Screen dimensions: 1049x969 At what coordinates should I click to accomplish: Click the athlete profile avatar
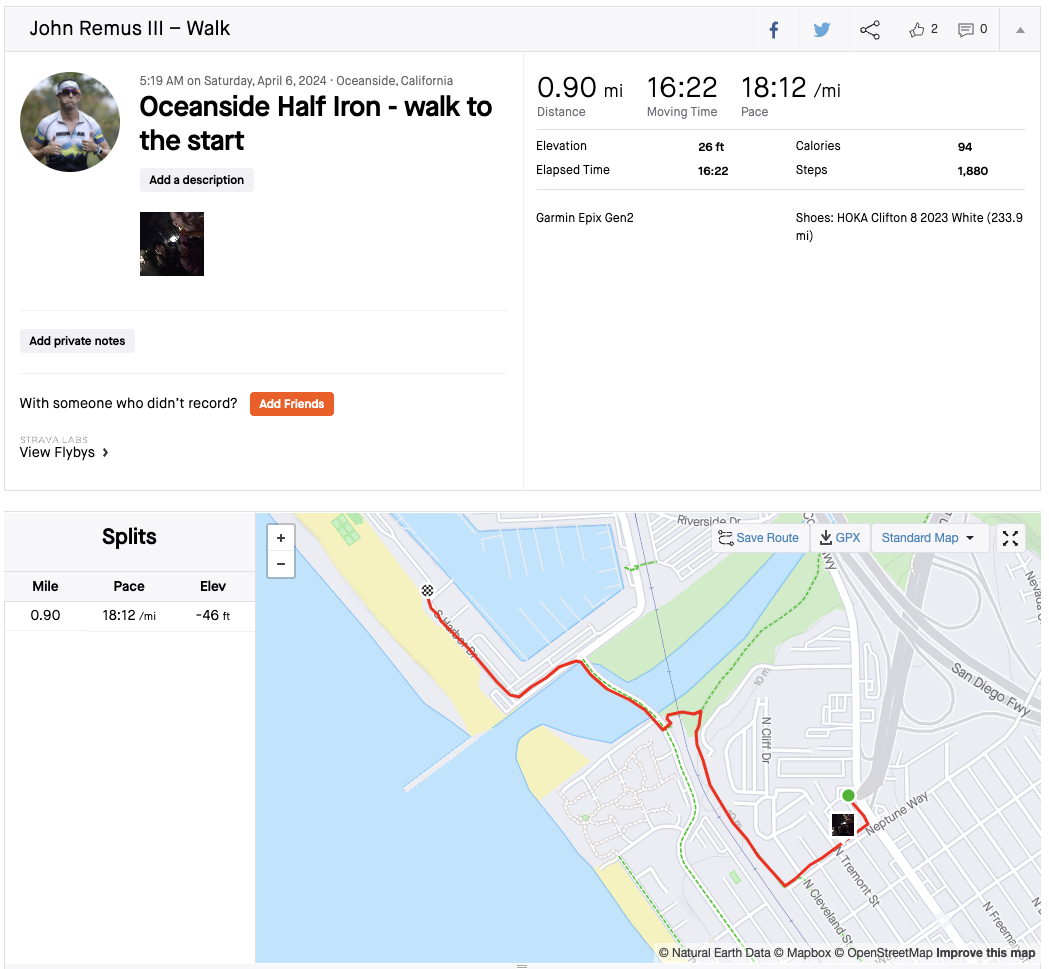(70, 122)
